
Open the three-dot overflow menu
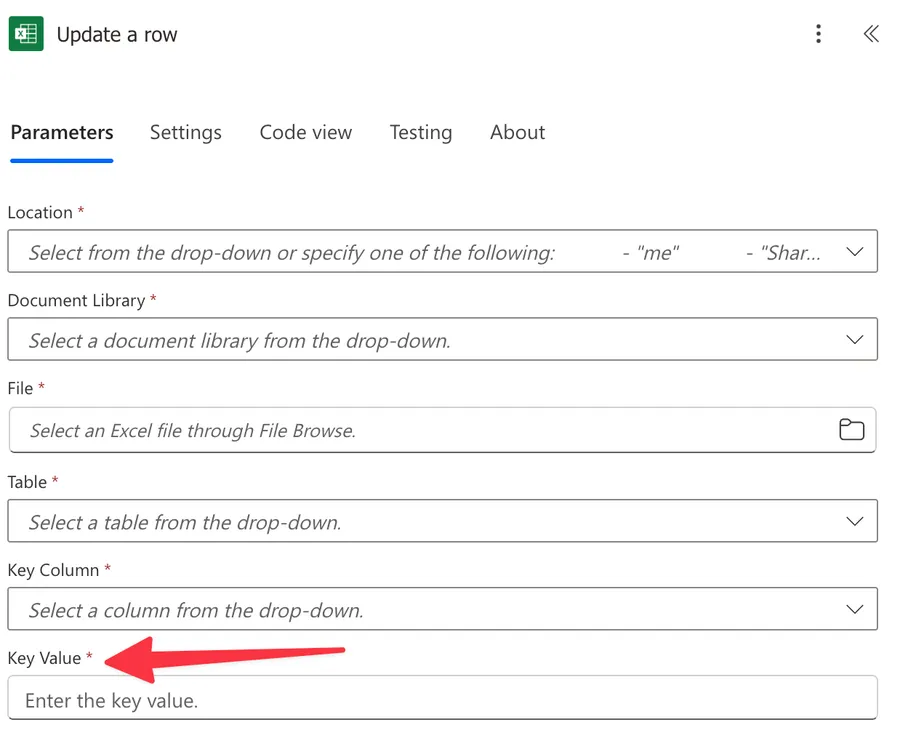(x=818, y=33)
